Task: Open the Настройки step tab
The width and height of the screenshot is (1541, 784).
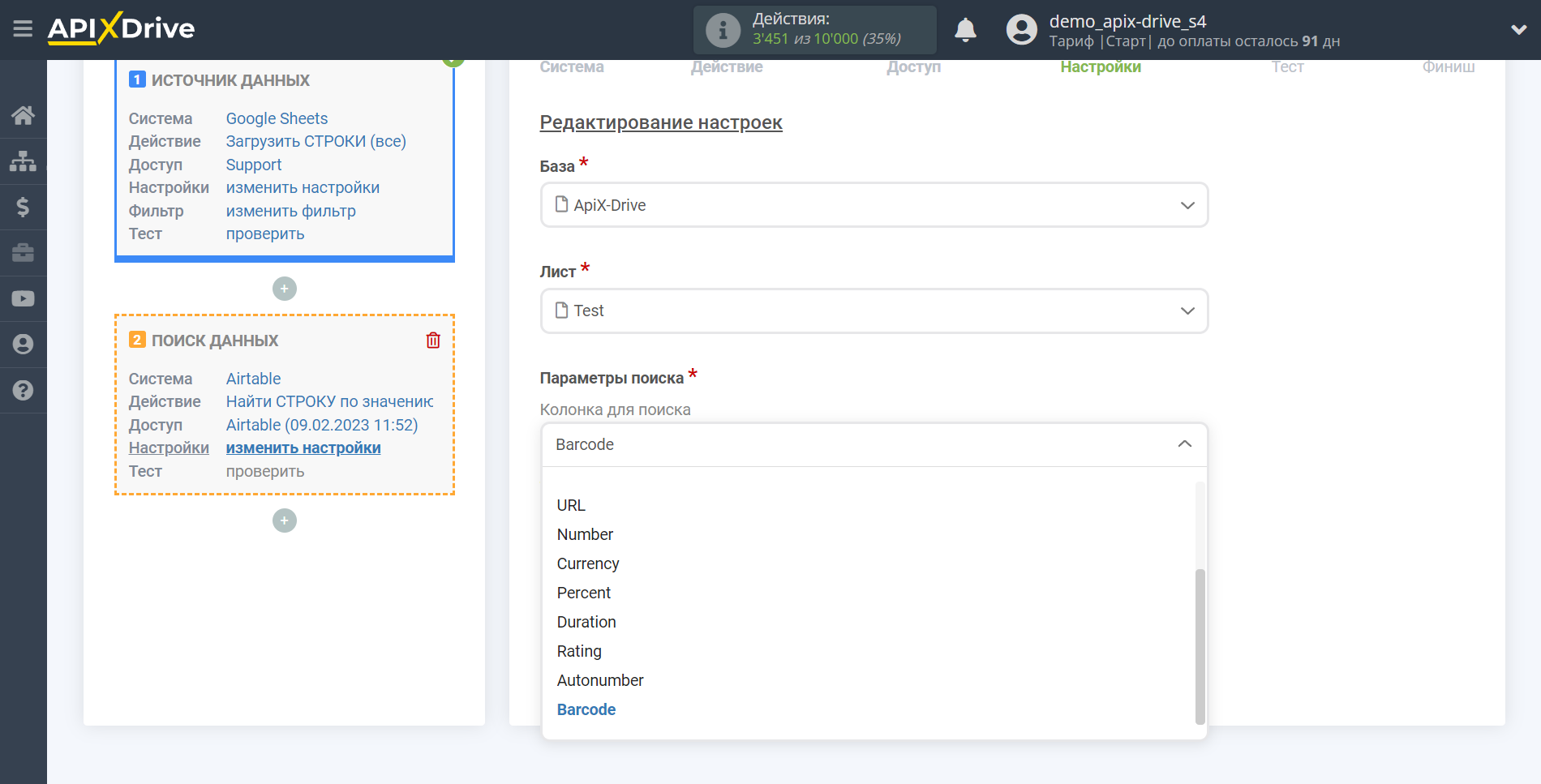Action: coord(1101,67)
